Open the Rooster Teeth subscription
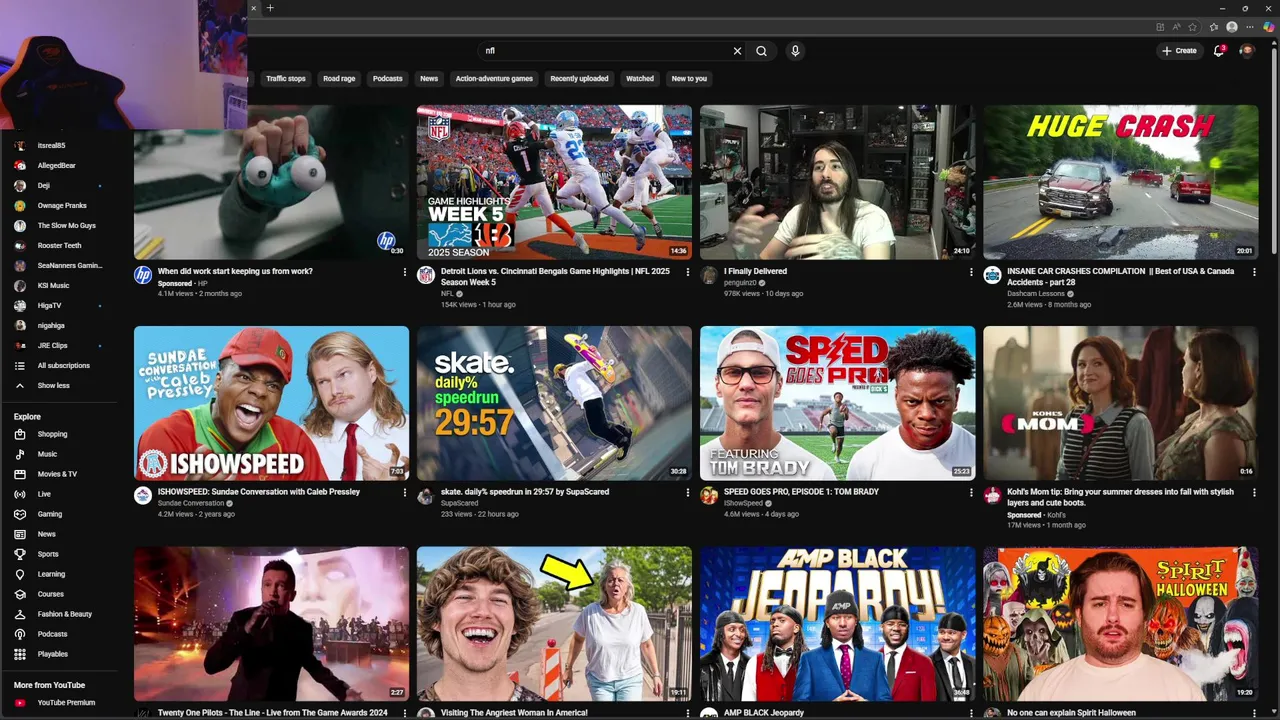 (x=60, y=245)
